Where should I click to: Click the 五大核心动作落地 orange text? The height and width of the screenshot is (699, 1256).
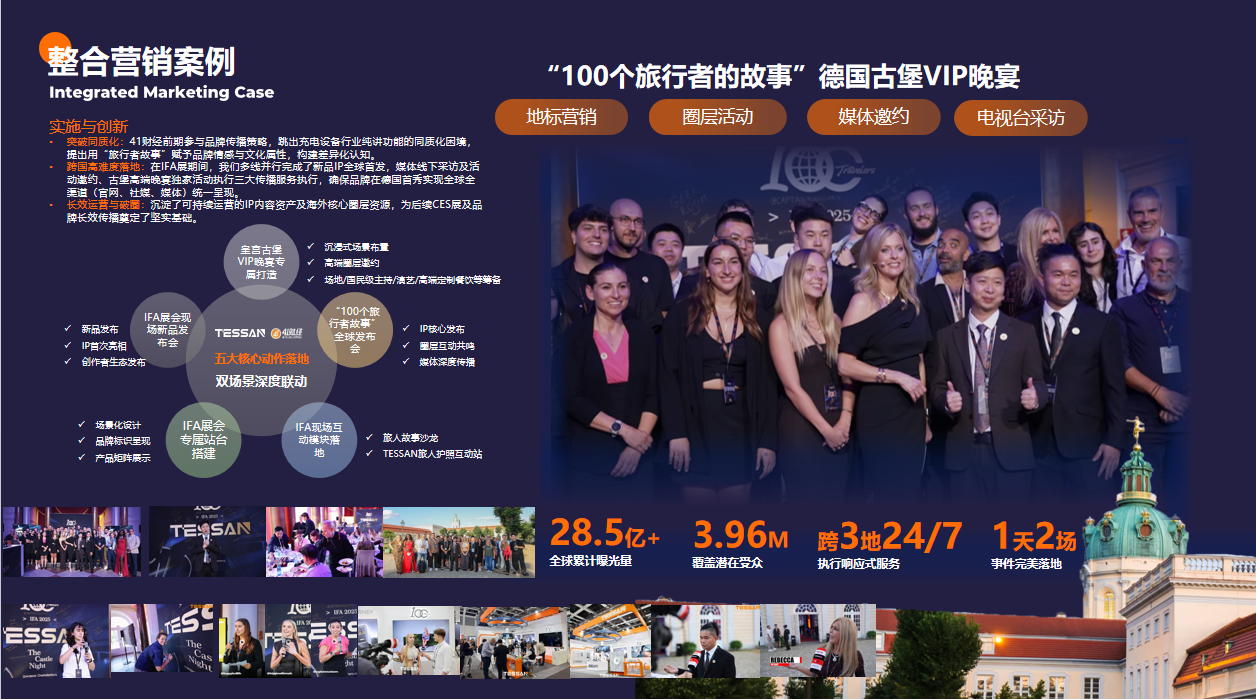pos(262,358)
